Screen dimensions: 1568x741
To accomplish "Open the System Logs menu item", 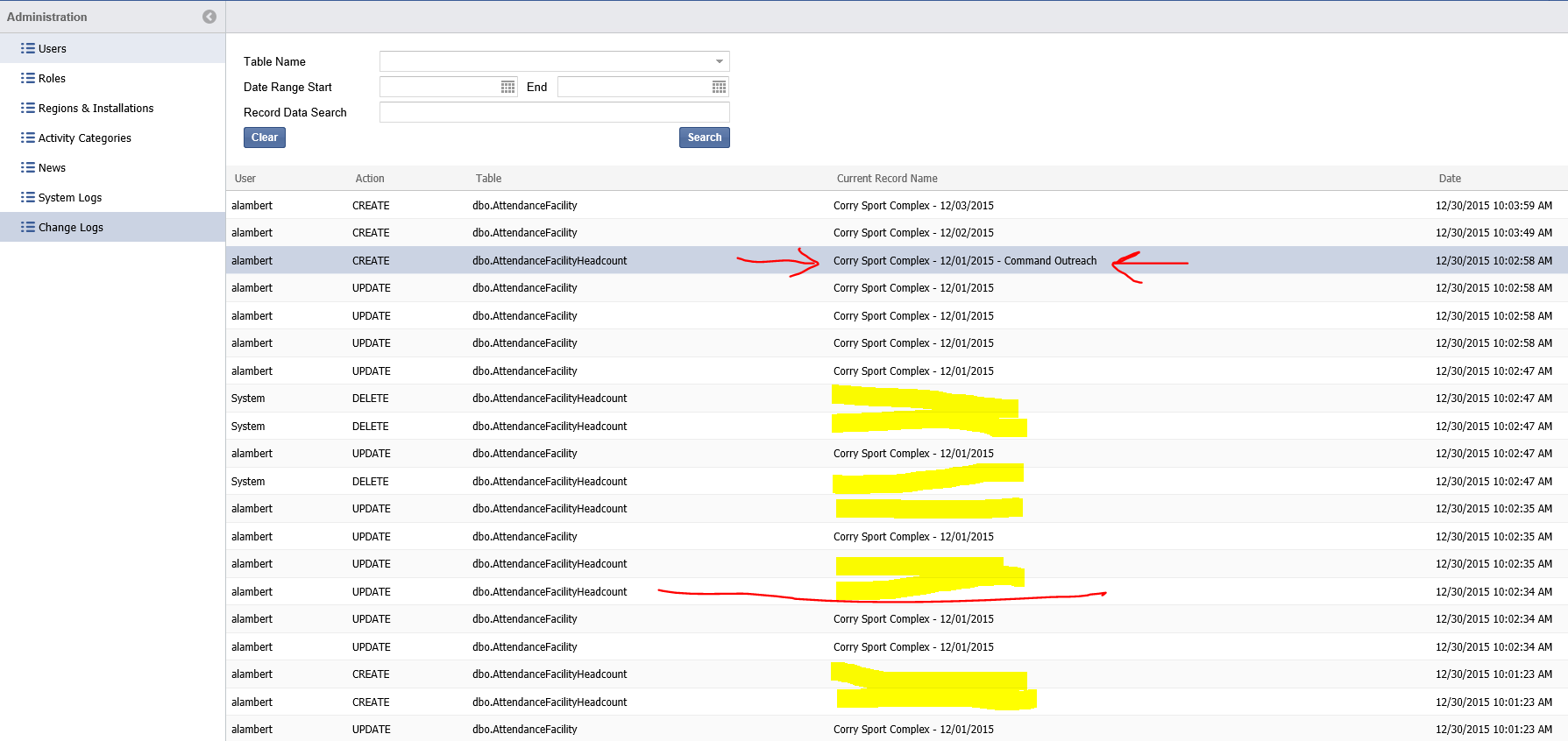I will tap(69, 198).
